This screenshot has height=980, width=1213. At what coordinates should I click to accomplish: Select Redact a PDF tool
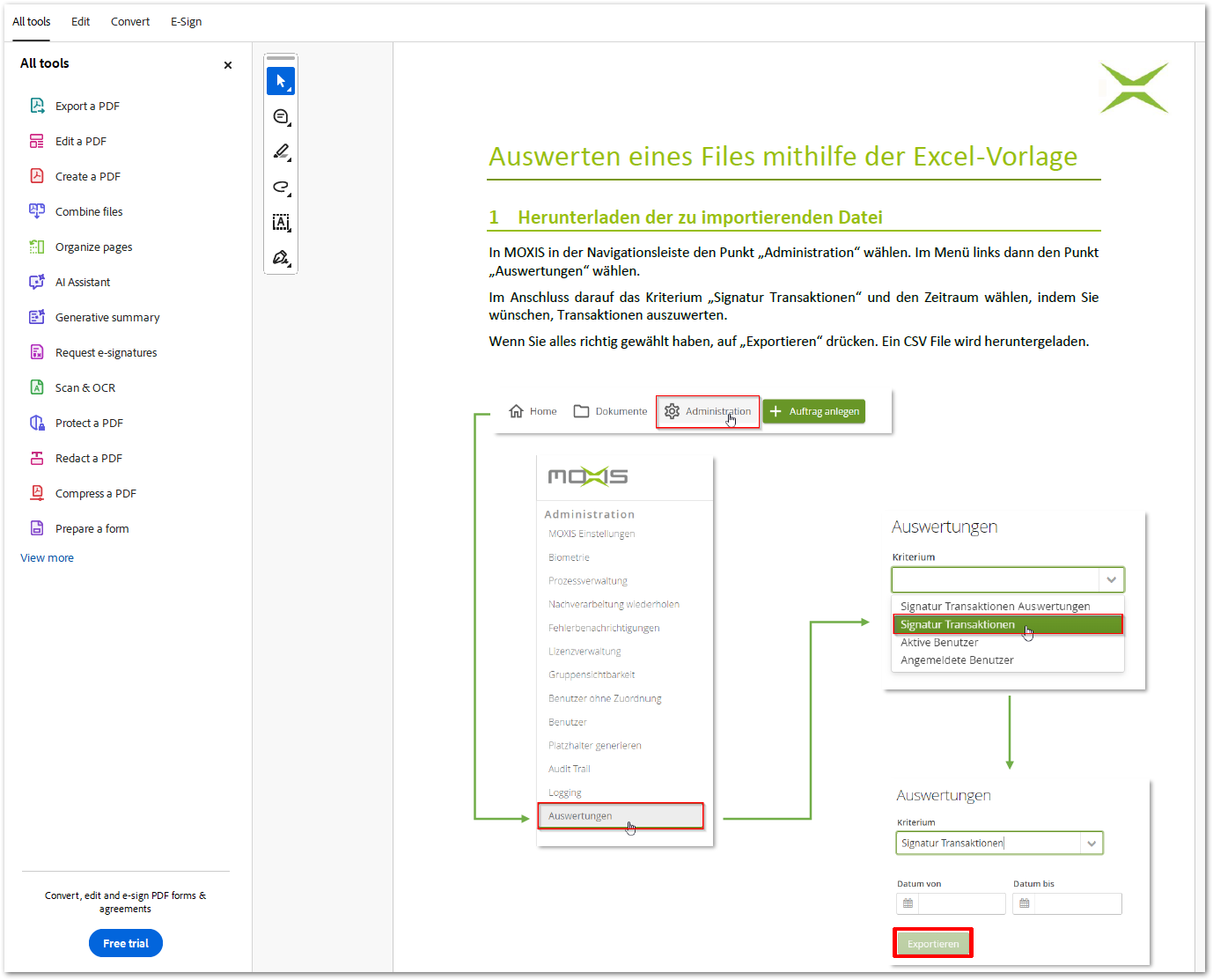coord(88,458)
